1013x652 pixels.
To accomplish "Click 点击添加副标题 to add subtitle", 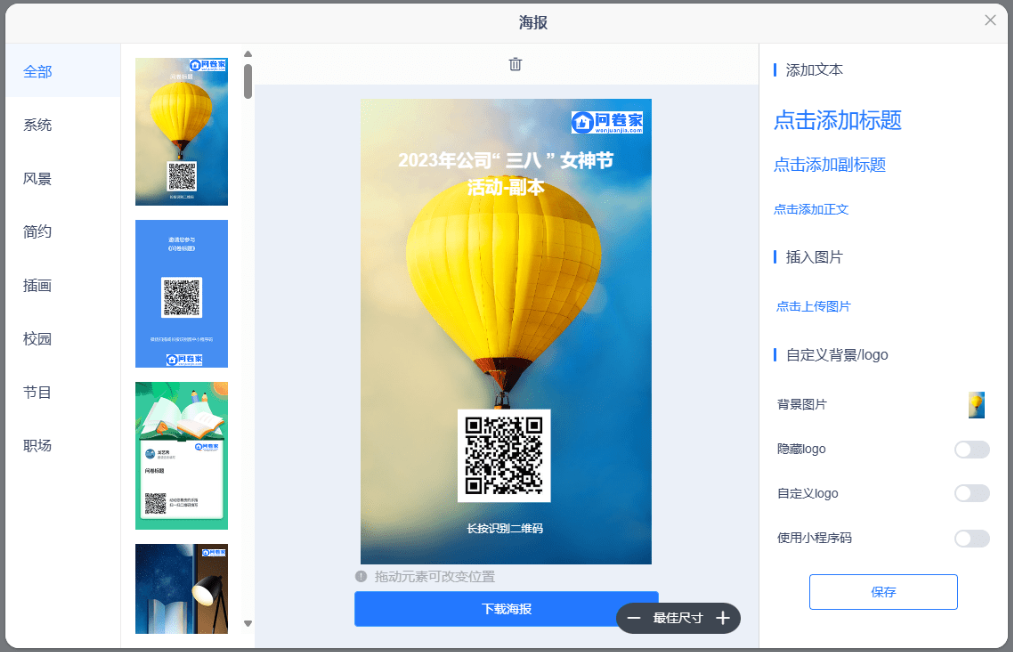I will 830,165.
